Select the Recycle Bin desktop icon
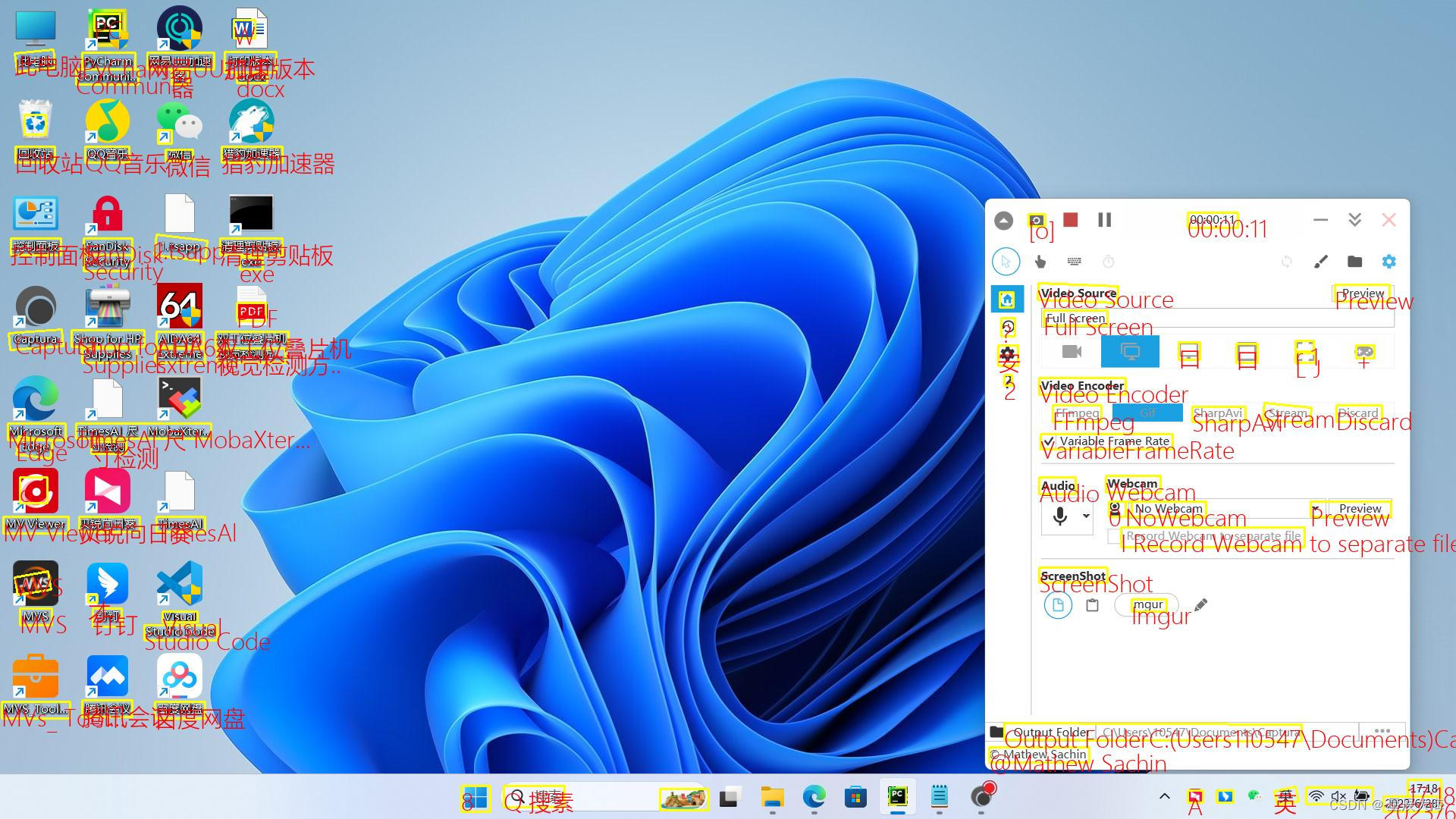 (x=36, y=130)
